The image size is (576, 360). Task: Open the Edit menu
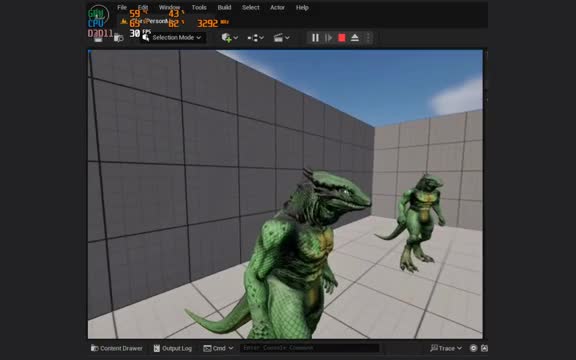point(143,7)
